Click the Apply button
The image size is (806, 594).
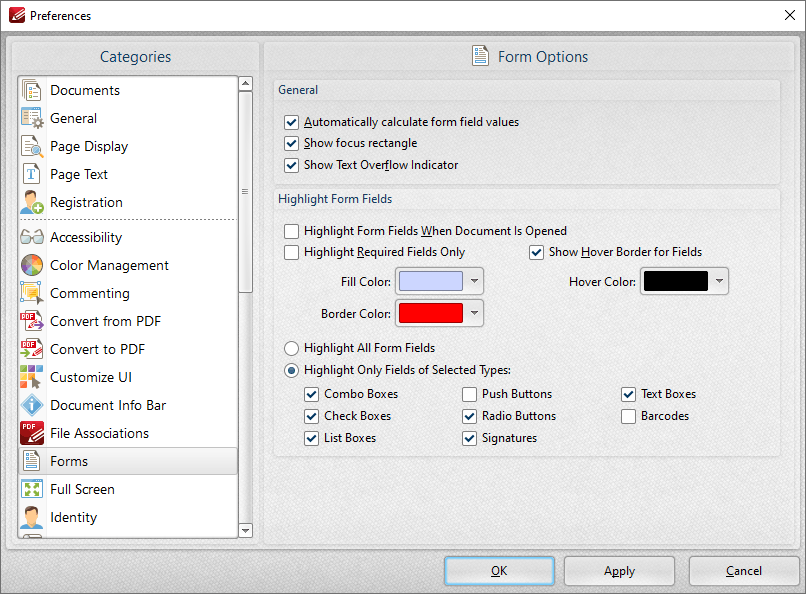point(619,571)
